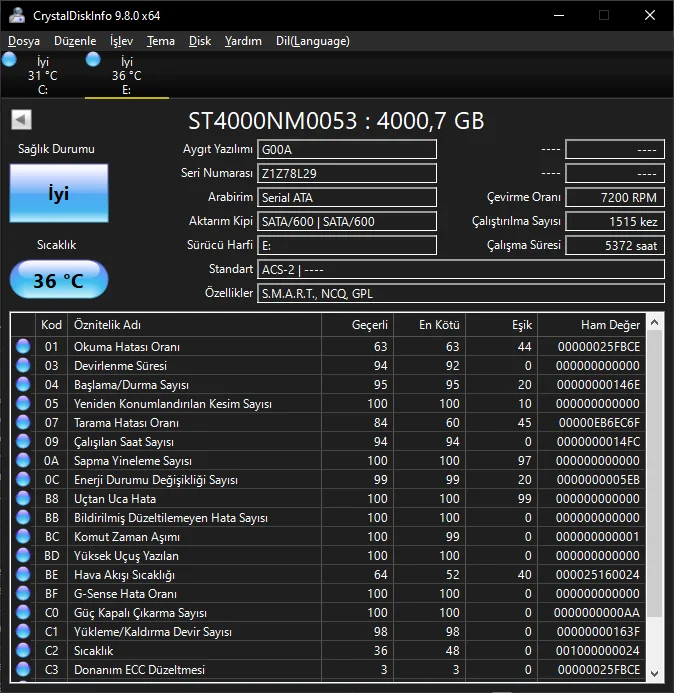Select the 'Güç Kapalı Çıkarma Sayısı' attribute name
The height and width of the screenshot is (693, 674).
tap(140, 613)
